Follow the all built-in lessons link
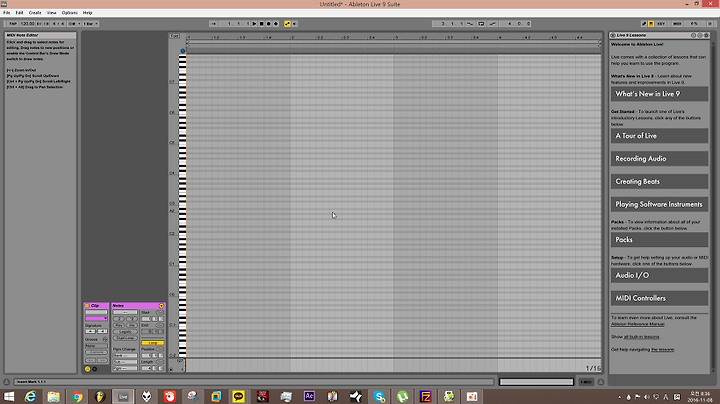Viewport: 720px width, 404px height. tap(641, 337)
